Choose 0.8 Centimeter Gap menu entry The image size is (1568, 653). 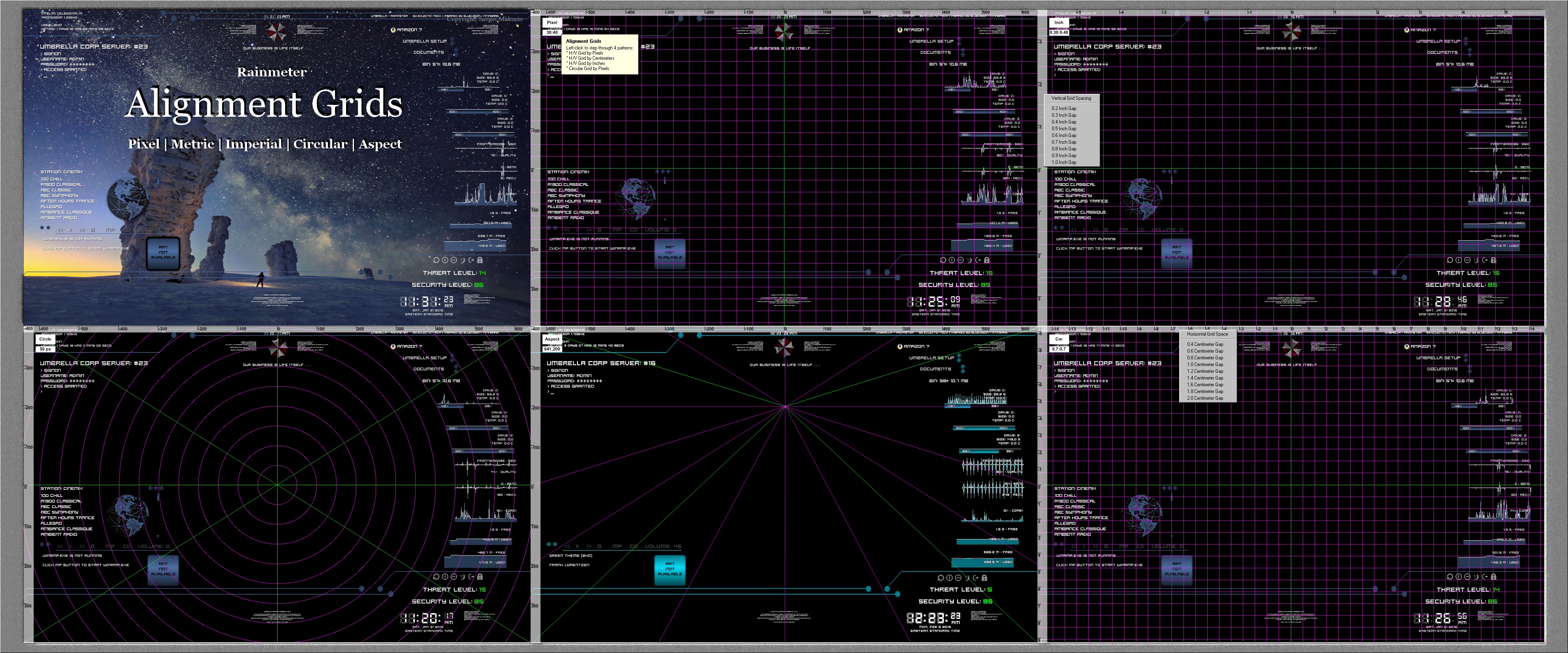[x=1205, y=358]
